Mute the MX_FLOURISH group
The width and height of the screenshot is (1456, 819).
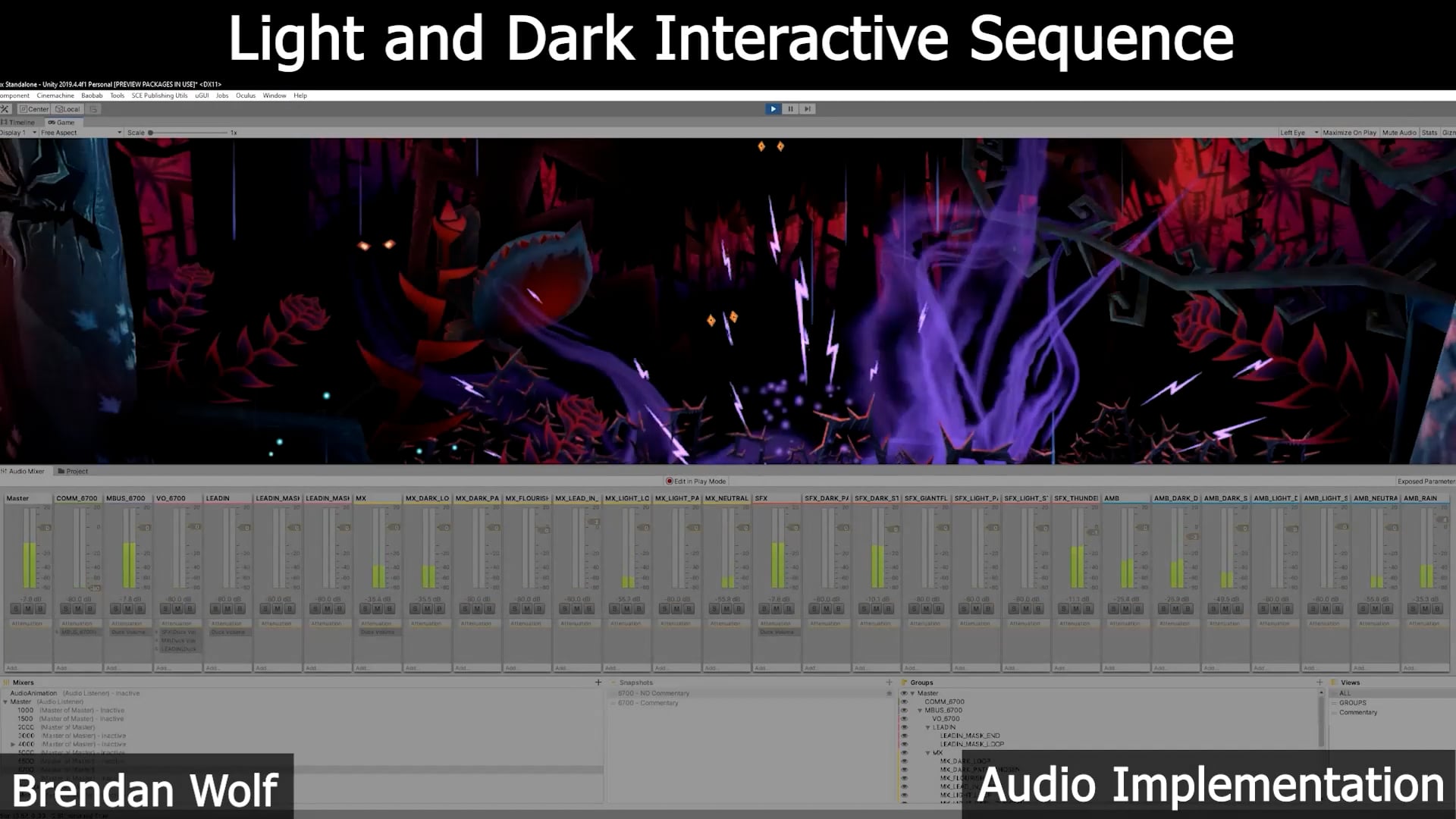(527, 609)
